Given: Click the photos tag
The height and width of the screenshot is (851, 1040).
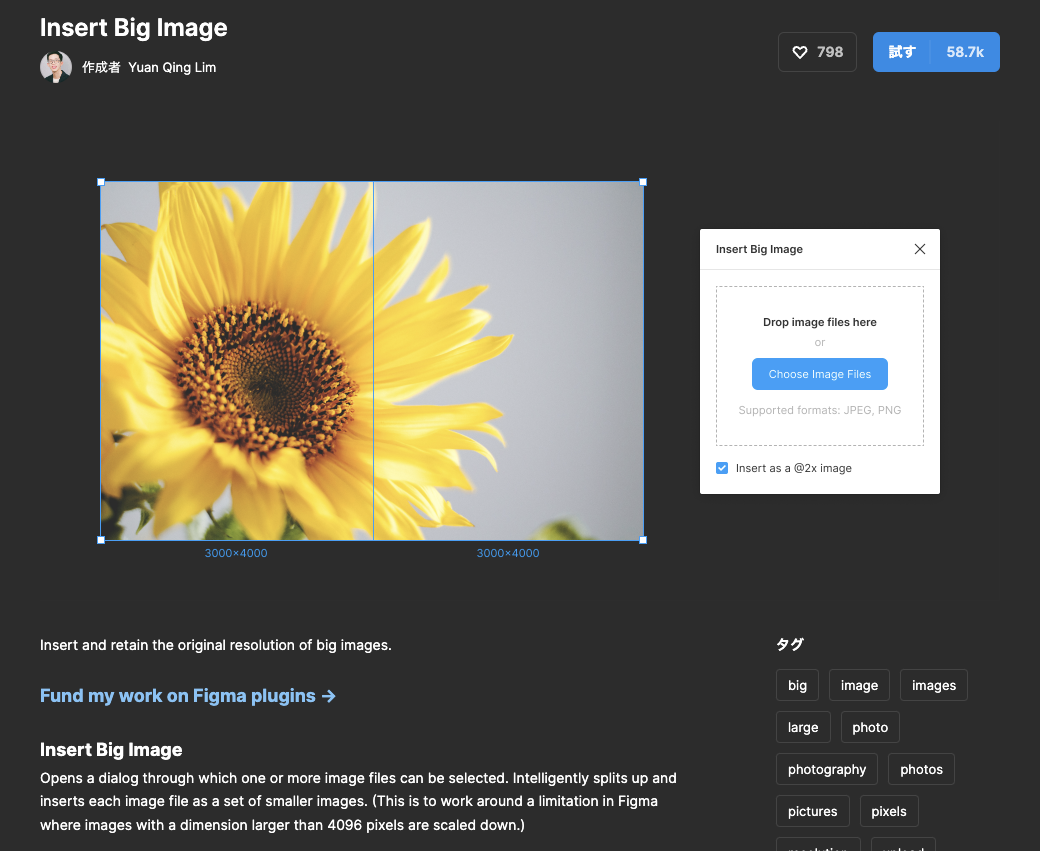Looking at the screenshot, I should pyautogui.click(x=920, y=769).
